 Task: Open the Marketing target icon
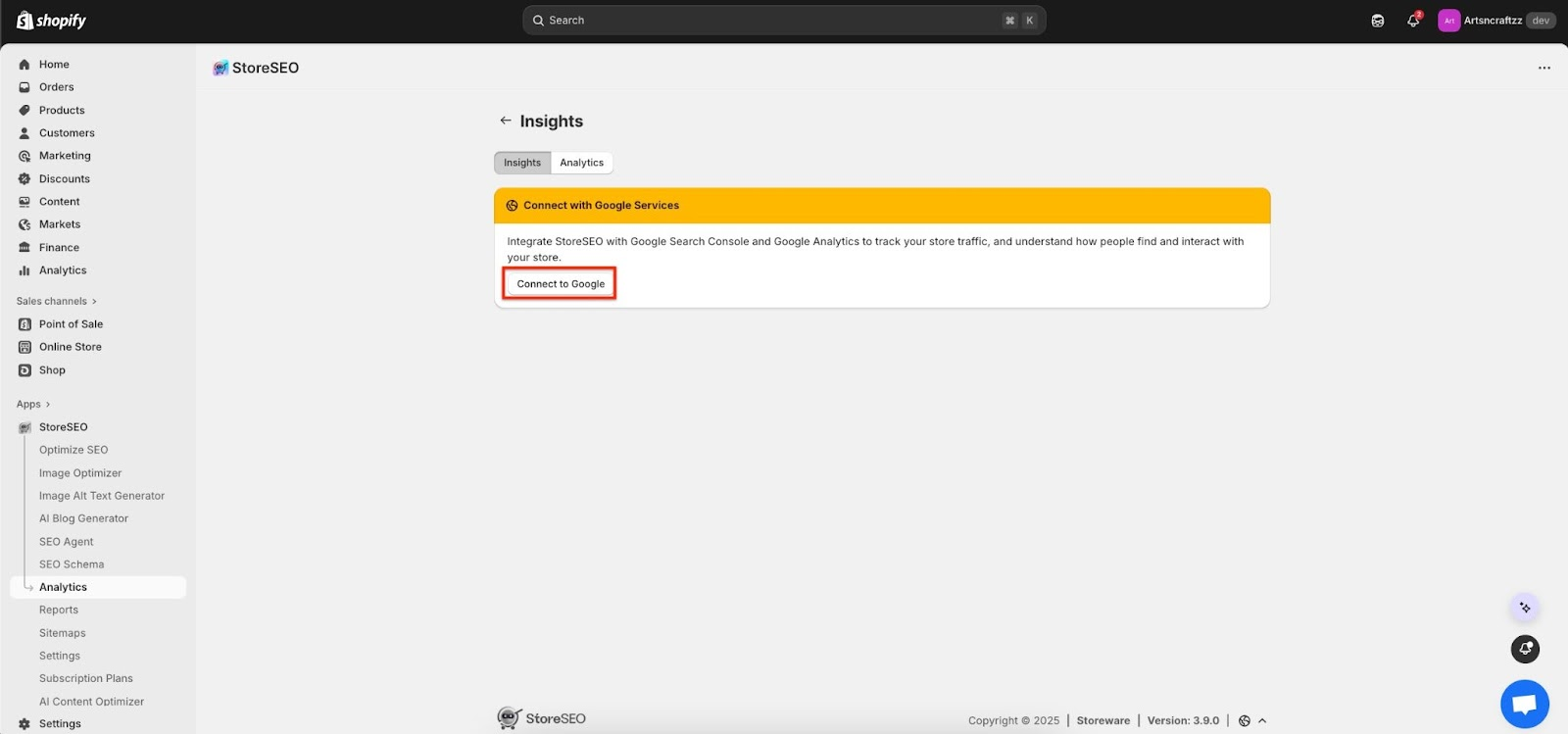coord(24,156)
